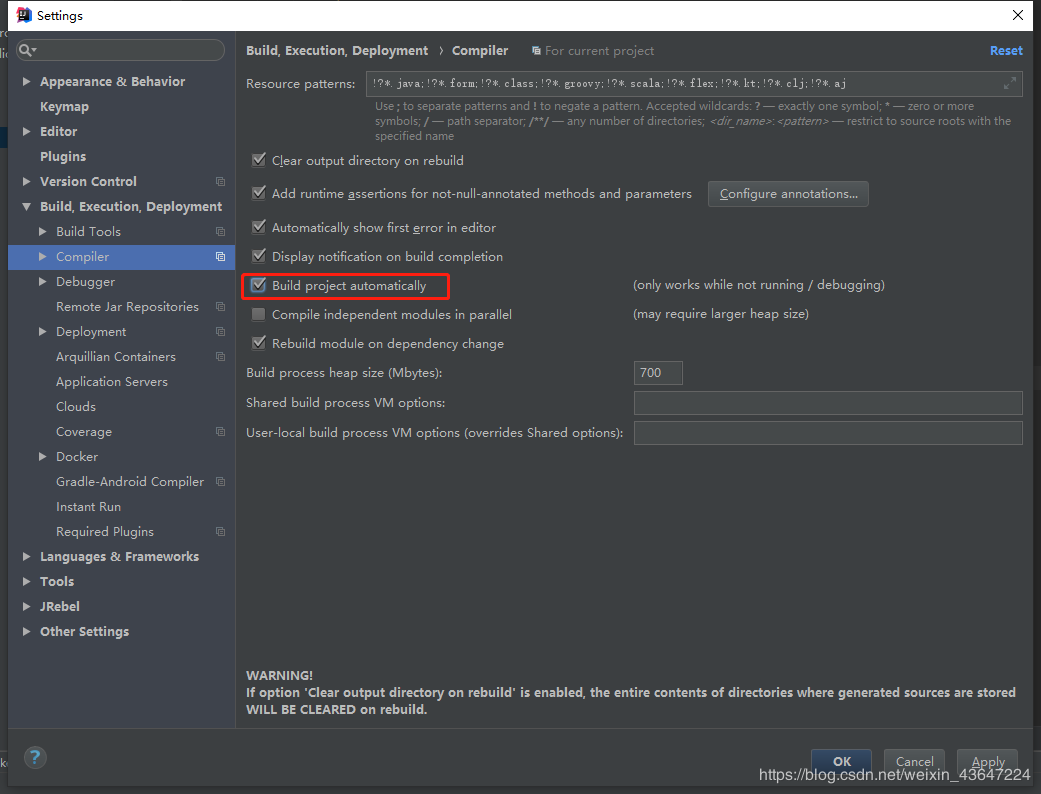Uncheck Build project automatically
The image size is (1041, 794).
point(259,285)
